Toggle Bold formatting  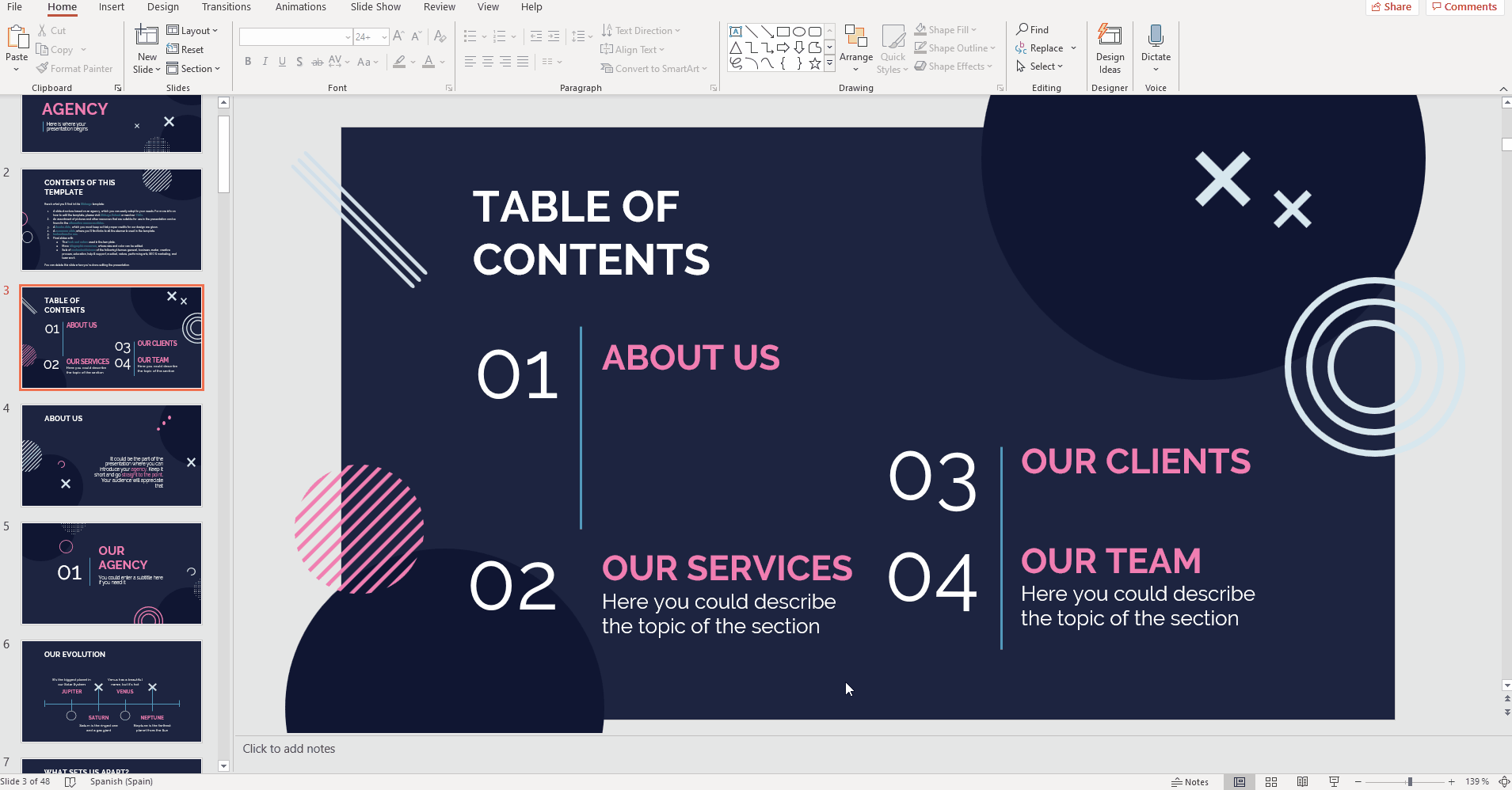click(248, 62)
